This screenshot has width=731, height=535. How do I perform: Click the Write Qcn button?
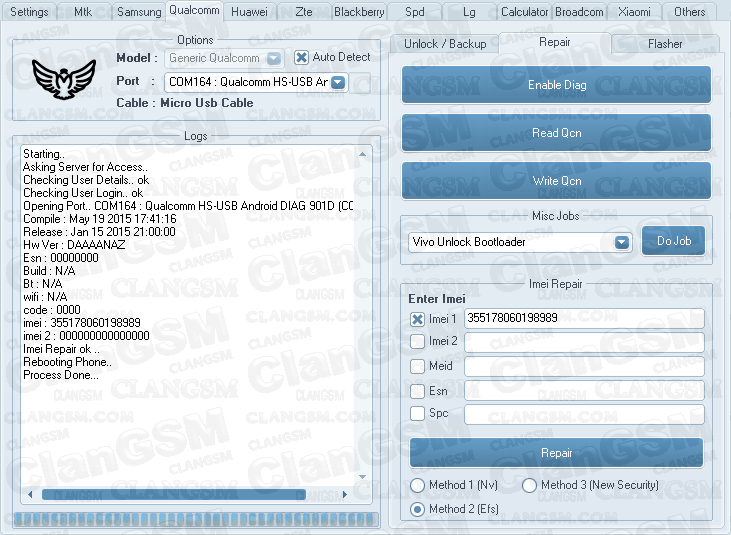coord(557,181)
